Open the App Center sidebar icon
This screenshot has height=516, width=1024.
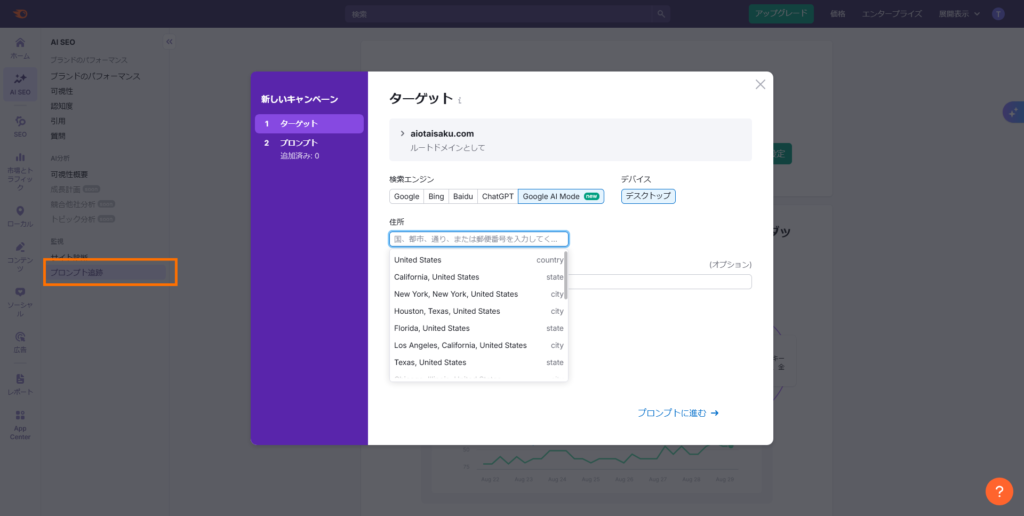click(20, 420)
